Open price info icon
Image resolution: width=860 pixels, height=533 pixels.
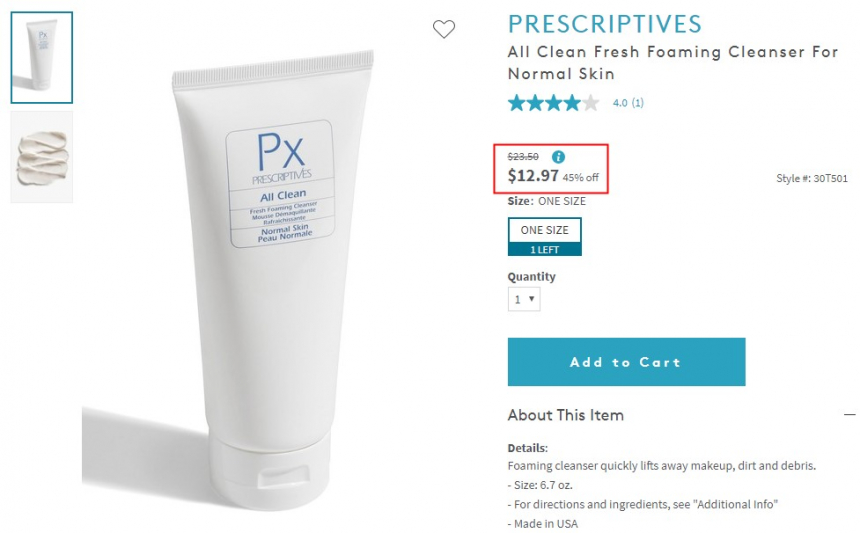[x=558, y=157]
